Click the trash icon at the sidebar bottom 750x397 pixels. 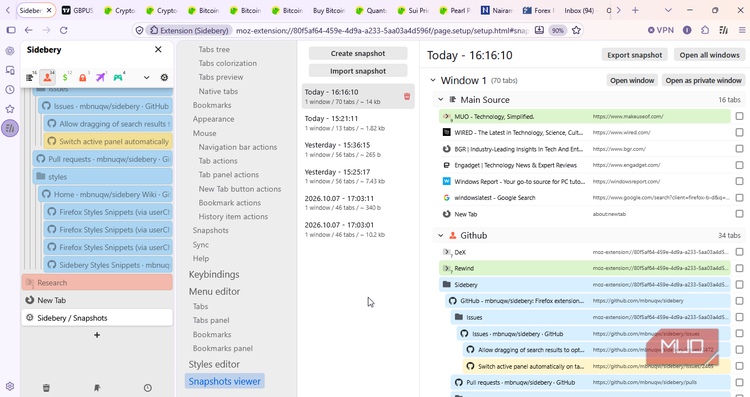[x=46, y=388]
